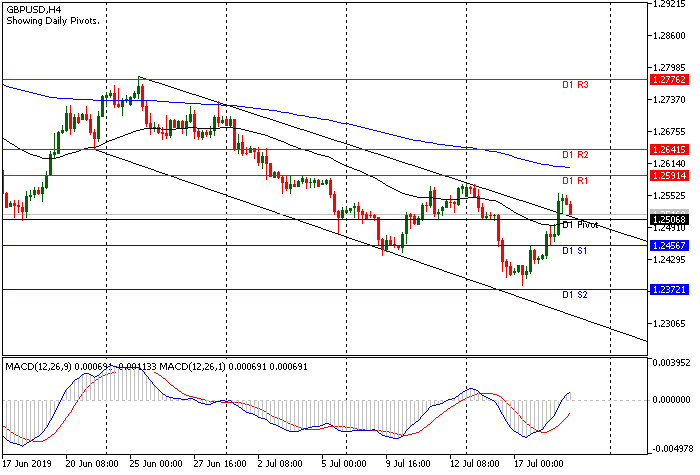
Task: Click the 'Showing Daily Pivots.' text
Action: (54, 21)
